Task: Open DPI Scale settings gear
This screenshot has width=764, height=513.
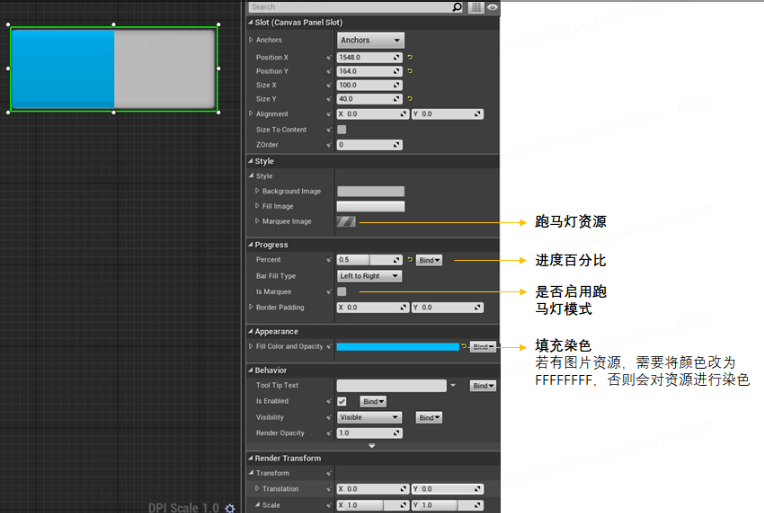Action: tap(230, 508)
